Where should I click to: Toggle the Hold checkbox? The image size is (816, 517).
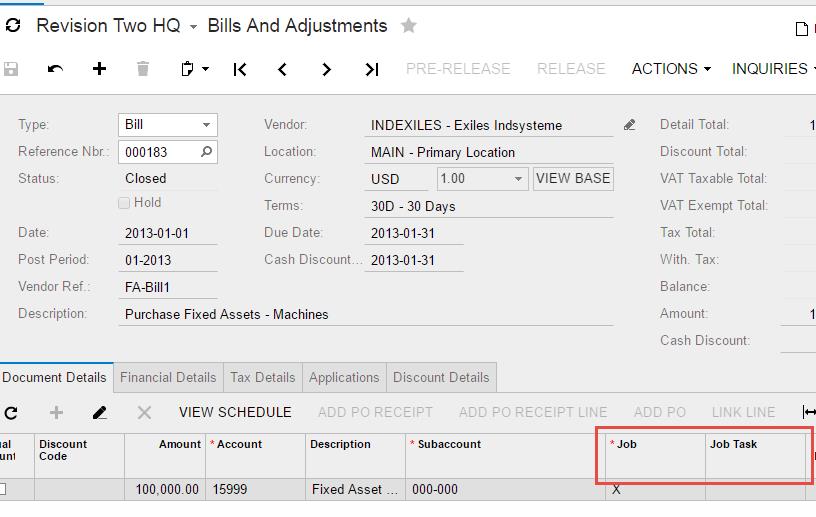[124, 203]
